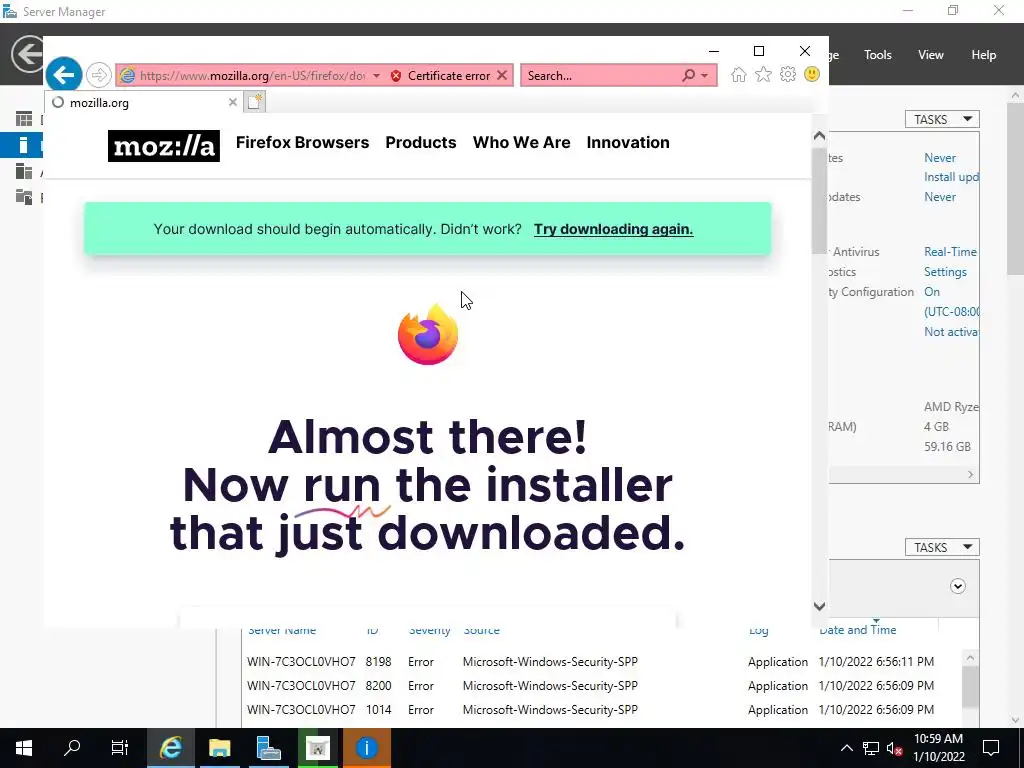Click the web page scroll down arrow

point(819,606)
